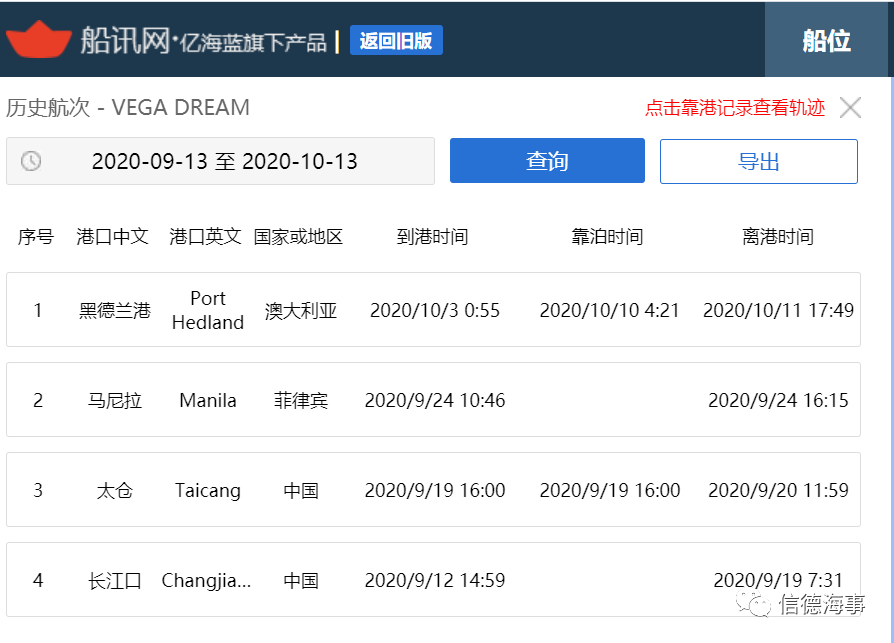Click the red ship logo icon

[x=39, y=39]
